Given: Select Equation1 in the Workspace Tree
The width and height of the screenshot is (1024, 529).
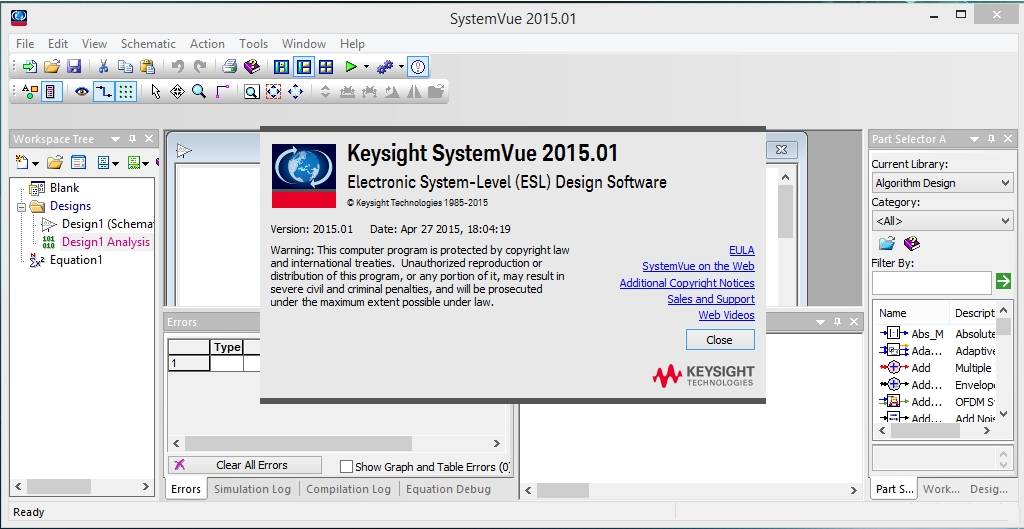Looking at the screenshot, I should point(76,260).
